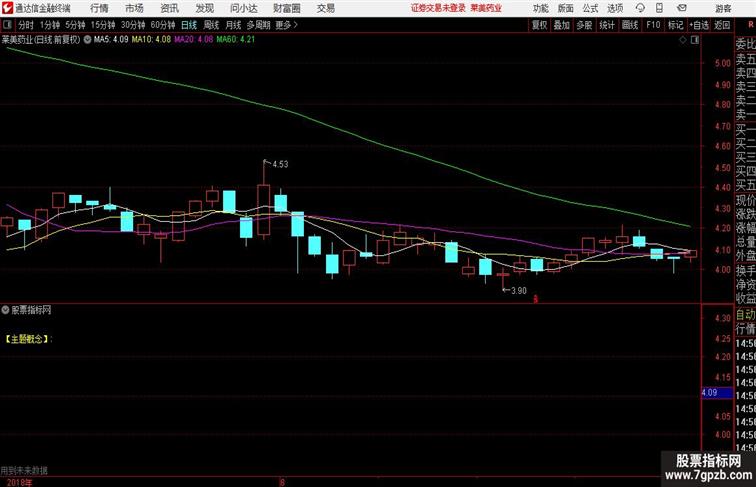Switch to the 30分钟 period tab
The height and width of the screenshot is (487, 756).
(x=133, y=25)
